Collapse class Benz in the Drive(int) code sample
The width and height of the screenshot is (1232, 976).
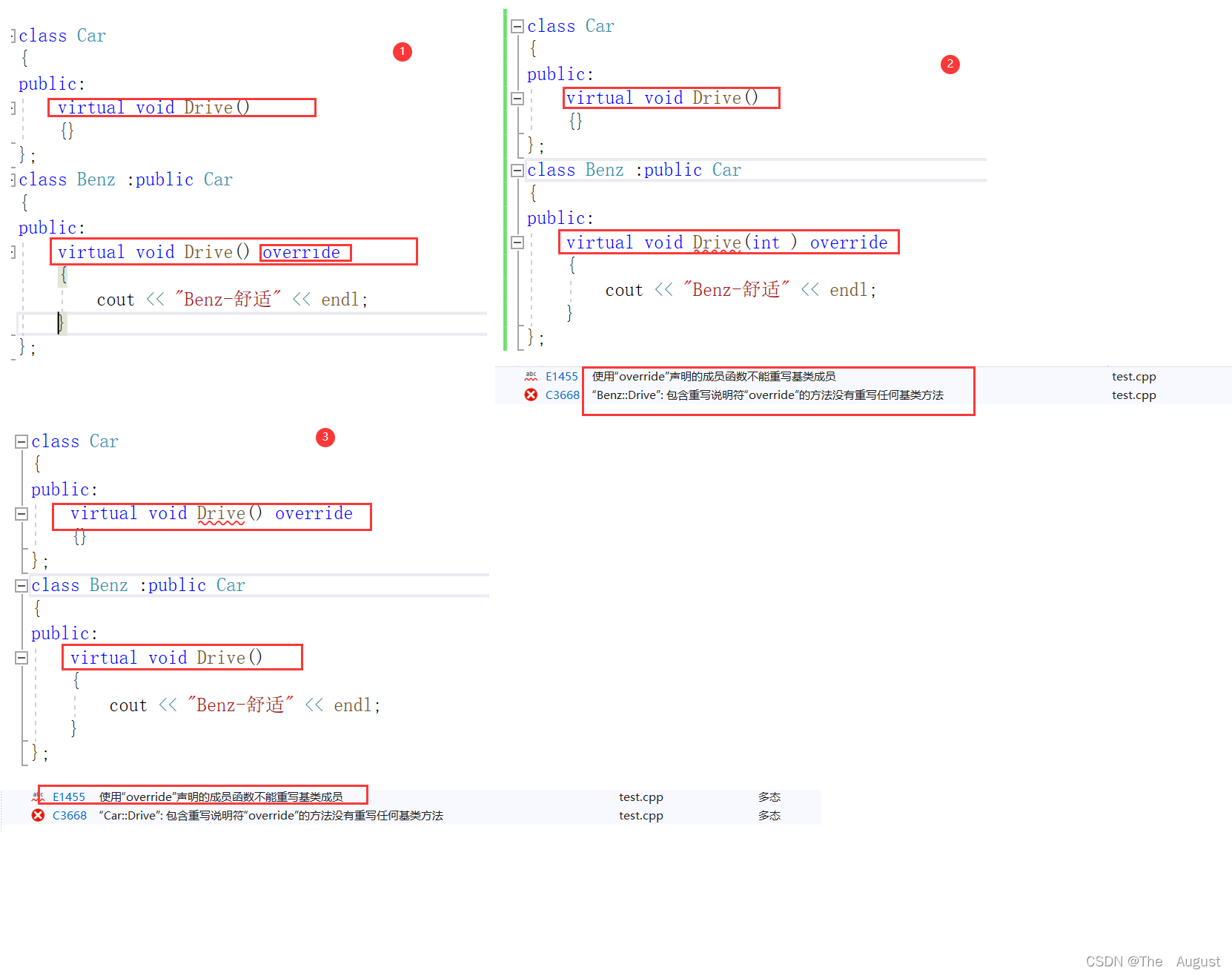(517, 171)
